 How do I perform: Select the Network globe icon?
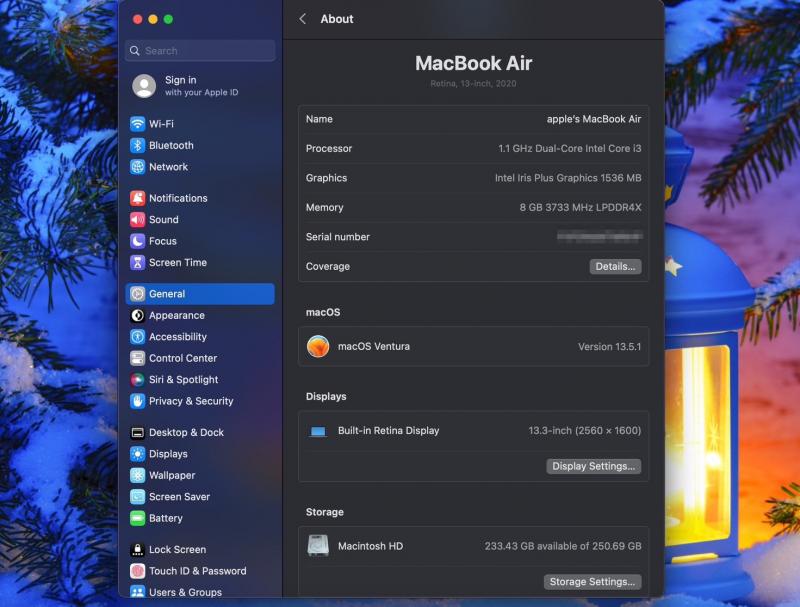point(137,167)
